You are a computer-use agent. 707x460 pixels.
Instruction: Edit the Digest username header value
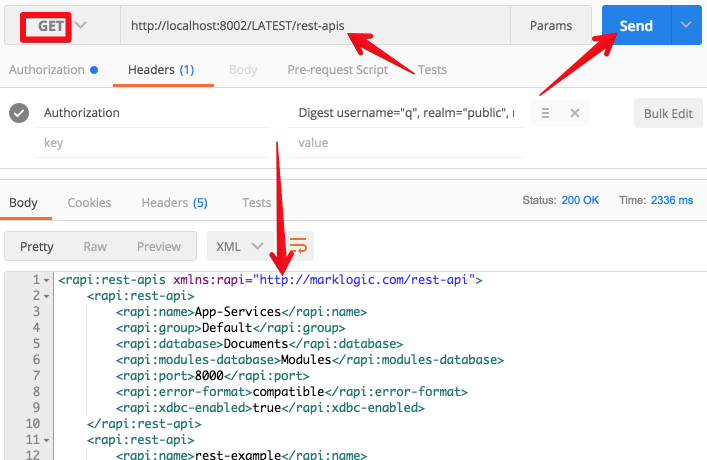[x=406, y=113]
